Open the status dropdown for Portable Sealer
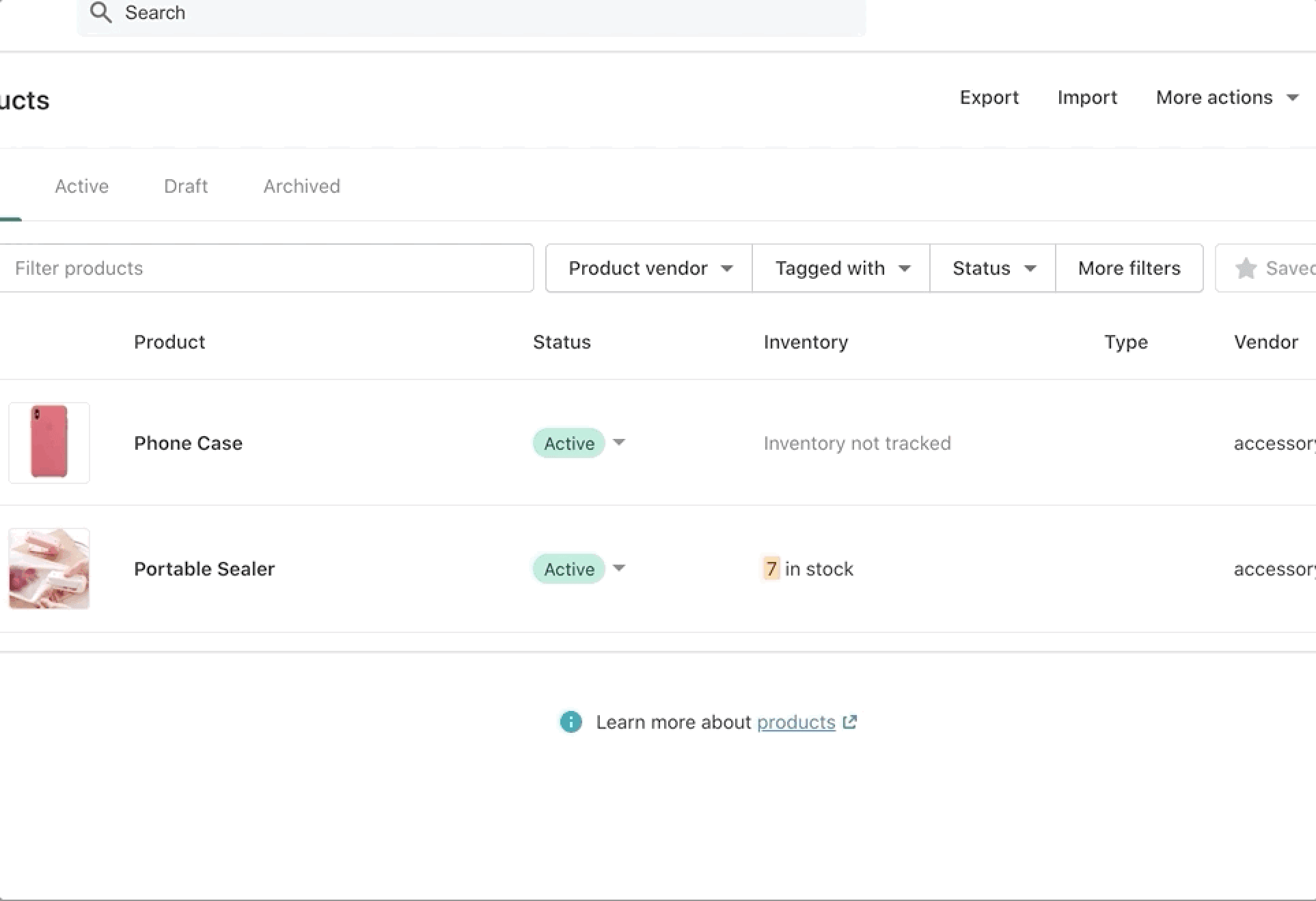This screenshot has width=1316, height=901. (x=618, y=569)
